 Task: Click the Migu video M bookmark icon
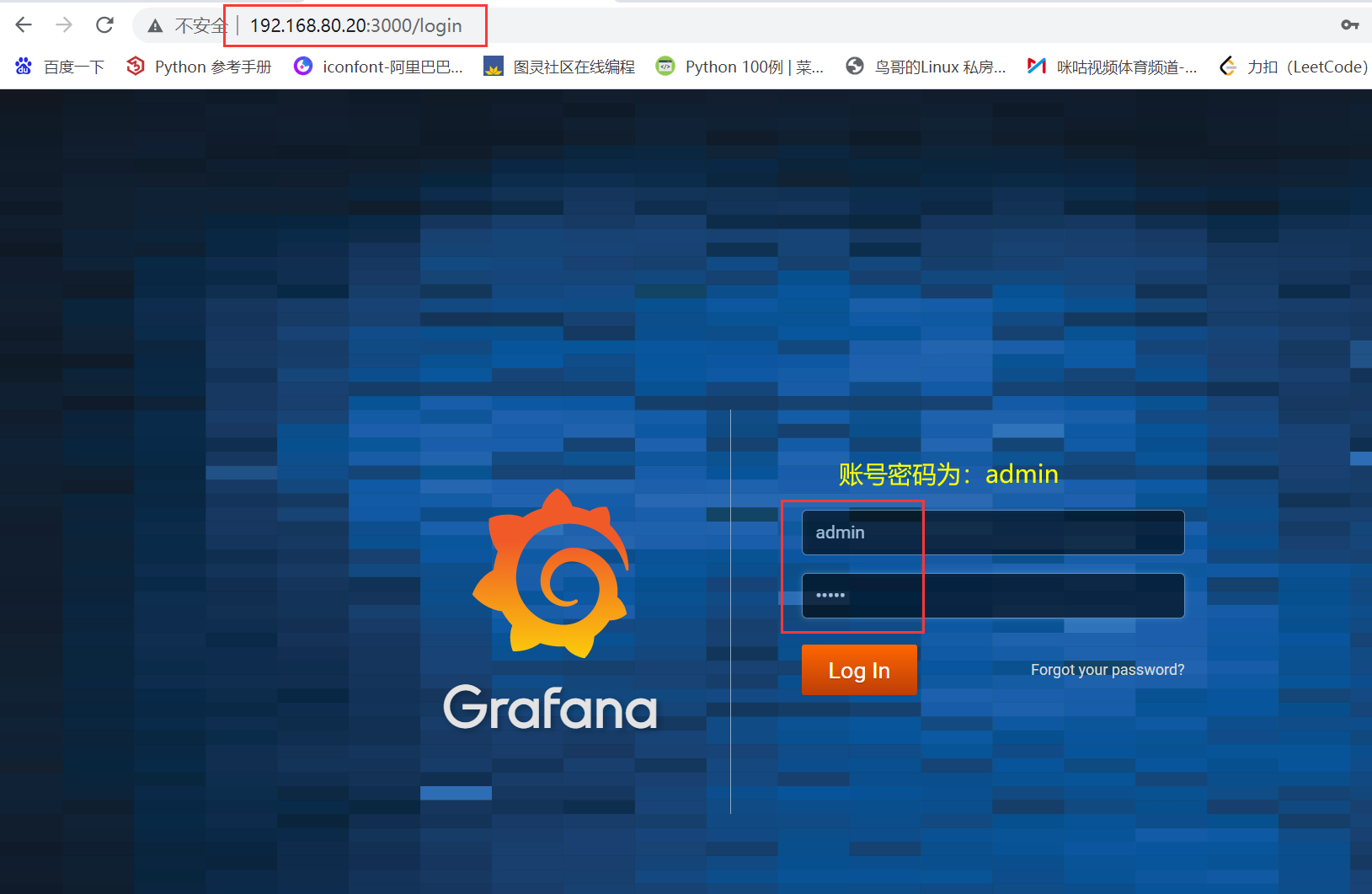pos(1037,66)
